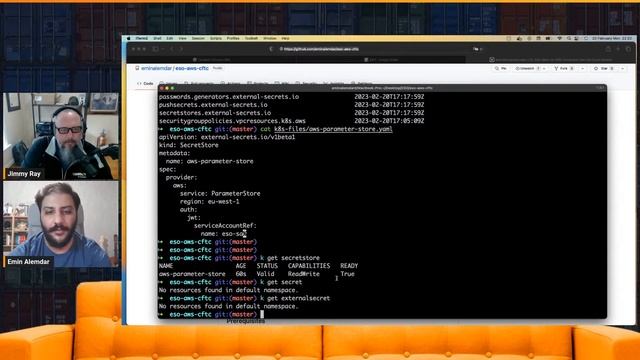This screenshot has width=640, height=360.
Task: Show the Safari tab overview
Action: coord(628,49)
